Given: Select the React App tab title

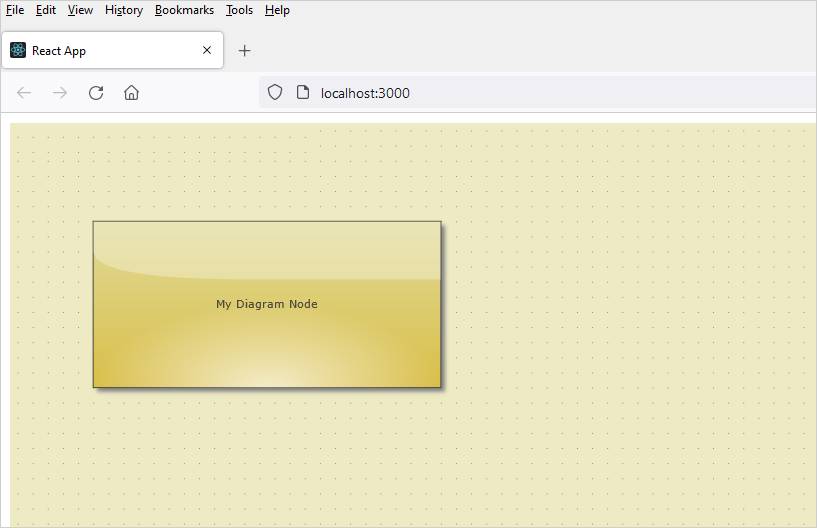Looking at the screenshot, I should 59,51.
